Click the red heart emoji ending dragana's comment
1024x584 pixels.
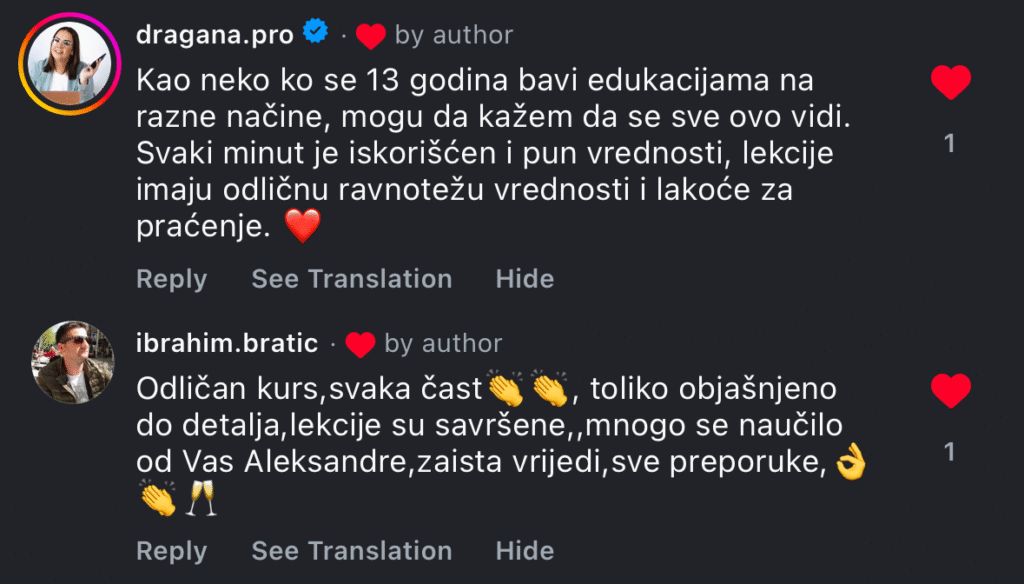coord(303,227)
